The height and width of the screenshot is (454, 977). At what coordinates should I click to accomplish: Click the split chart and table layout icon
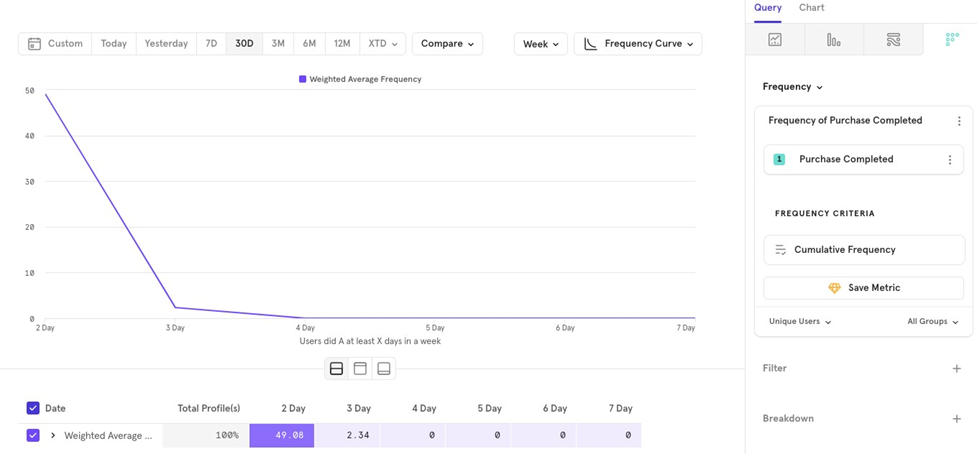click(336, 369)
